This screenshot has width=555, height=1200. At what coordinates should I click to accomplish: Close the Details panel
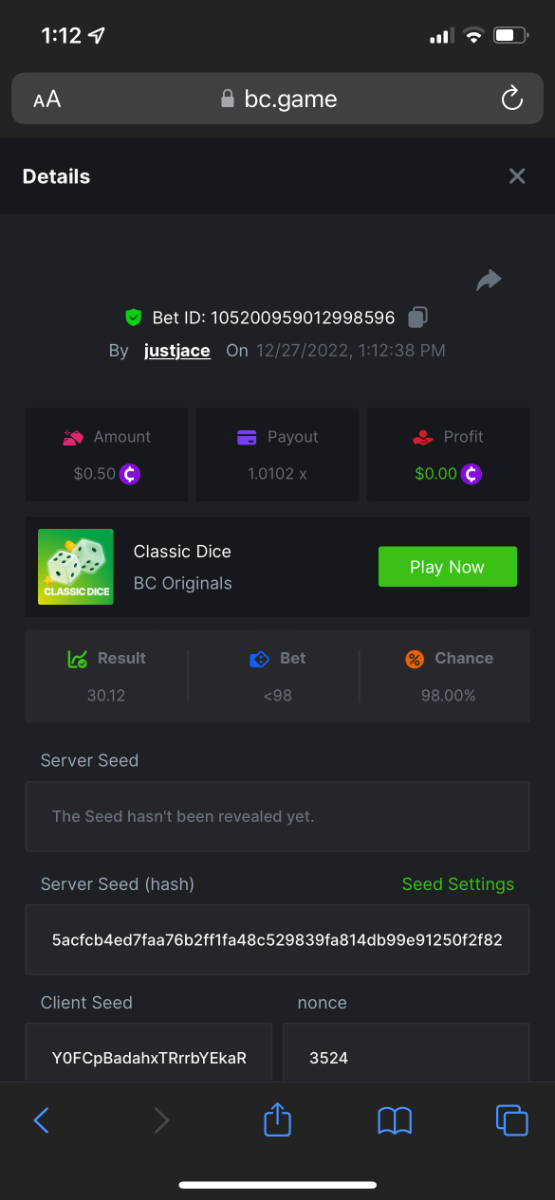tap(517, 176)
